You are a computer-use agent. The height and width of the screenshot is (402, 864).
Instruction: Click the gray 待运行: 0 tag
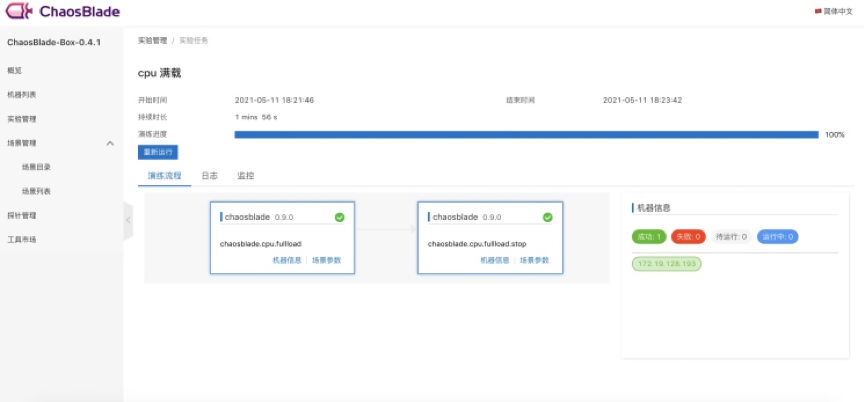tap(731, 237)
